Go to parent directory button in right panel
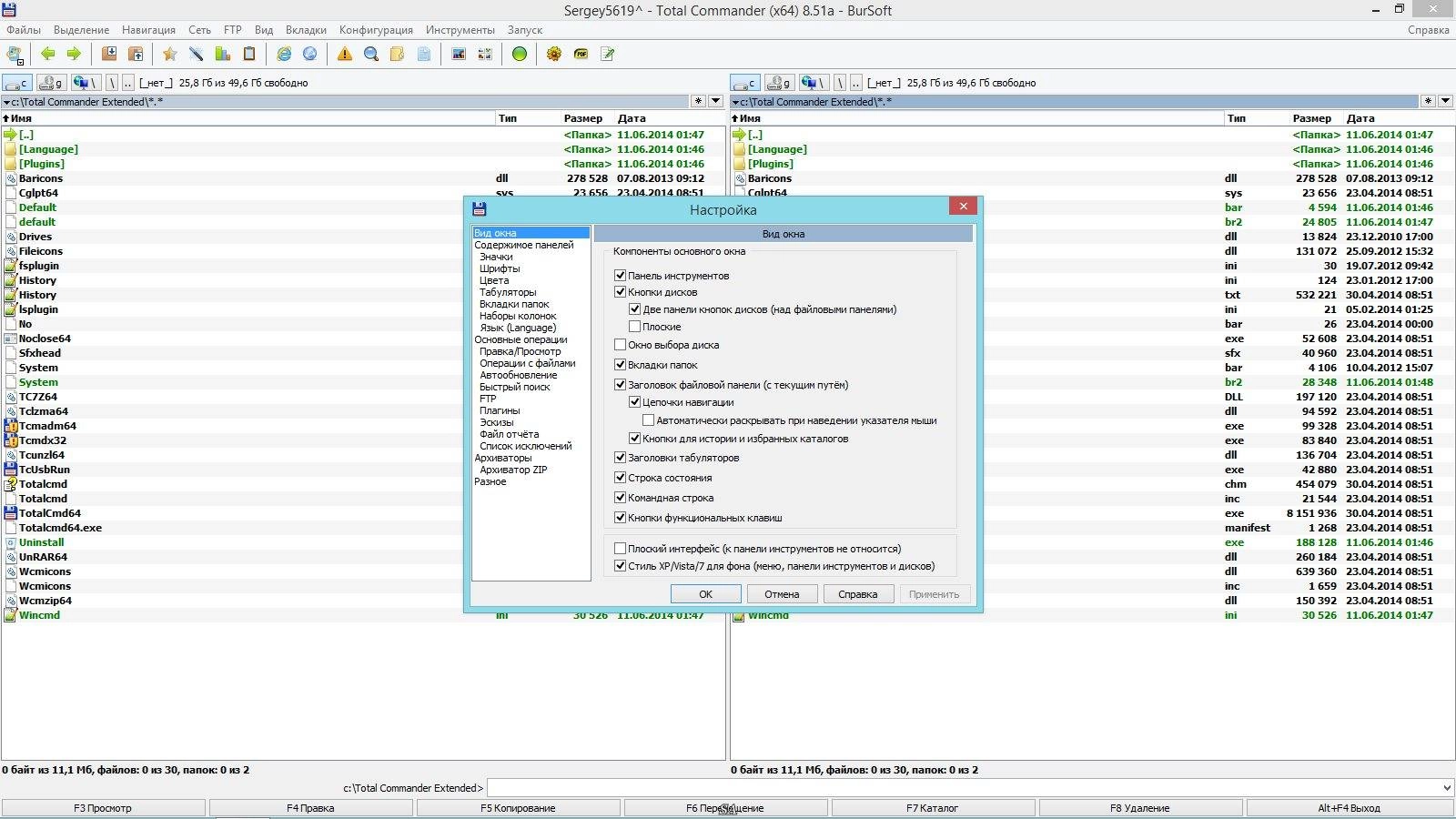 coord(856,83)
